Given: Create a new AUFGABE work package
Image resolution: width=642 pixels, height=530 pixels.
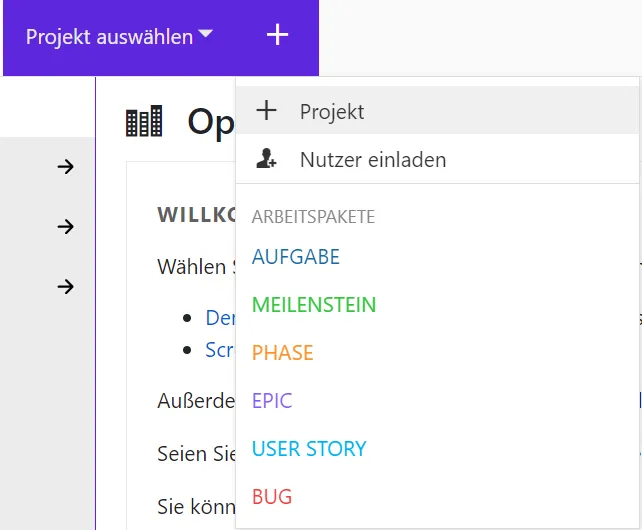Looking at the screenshot, I should click(x=296, y=257).
